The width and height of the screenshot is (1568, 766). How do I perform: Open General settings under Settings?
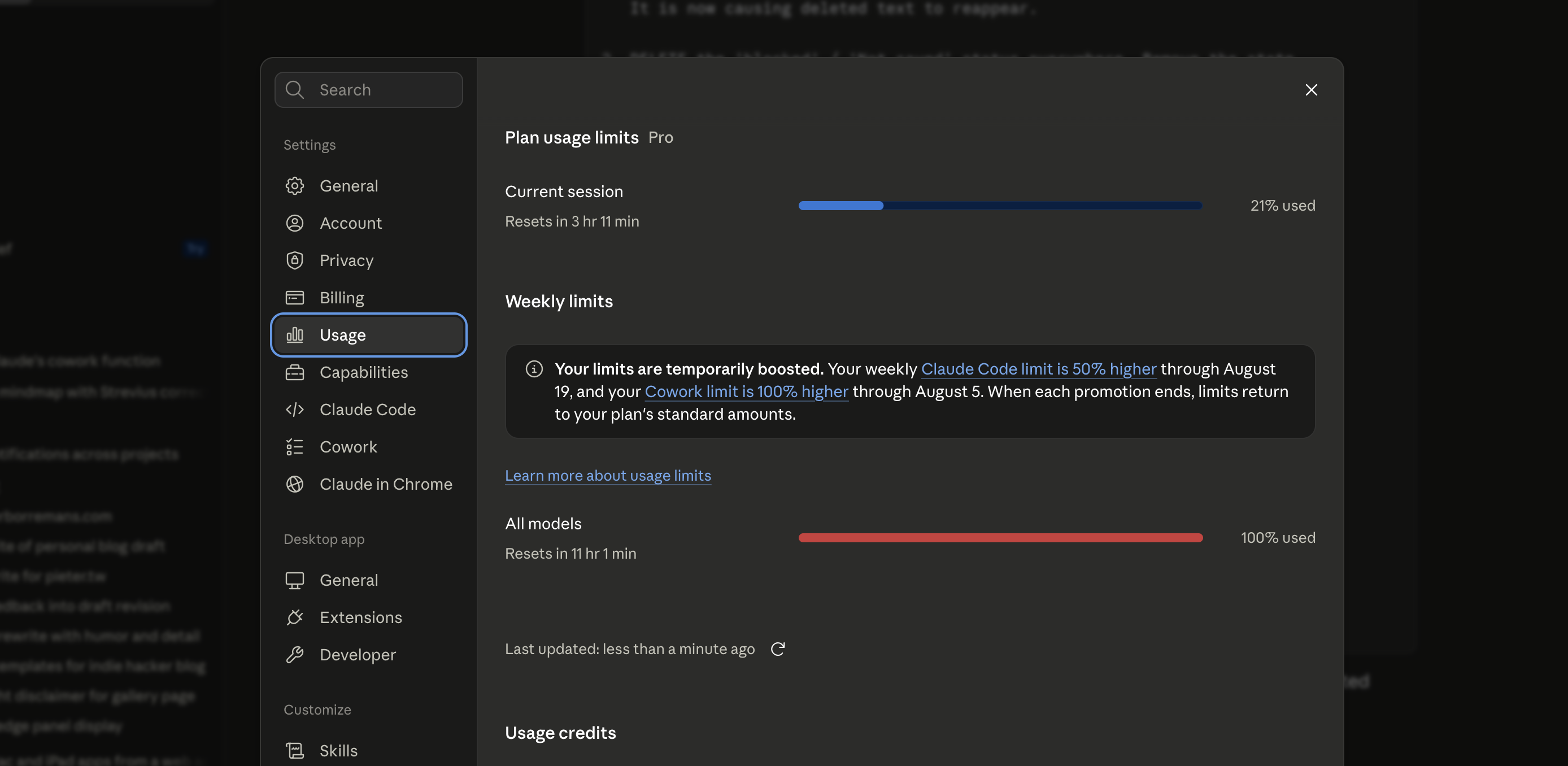(369, 186)
